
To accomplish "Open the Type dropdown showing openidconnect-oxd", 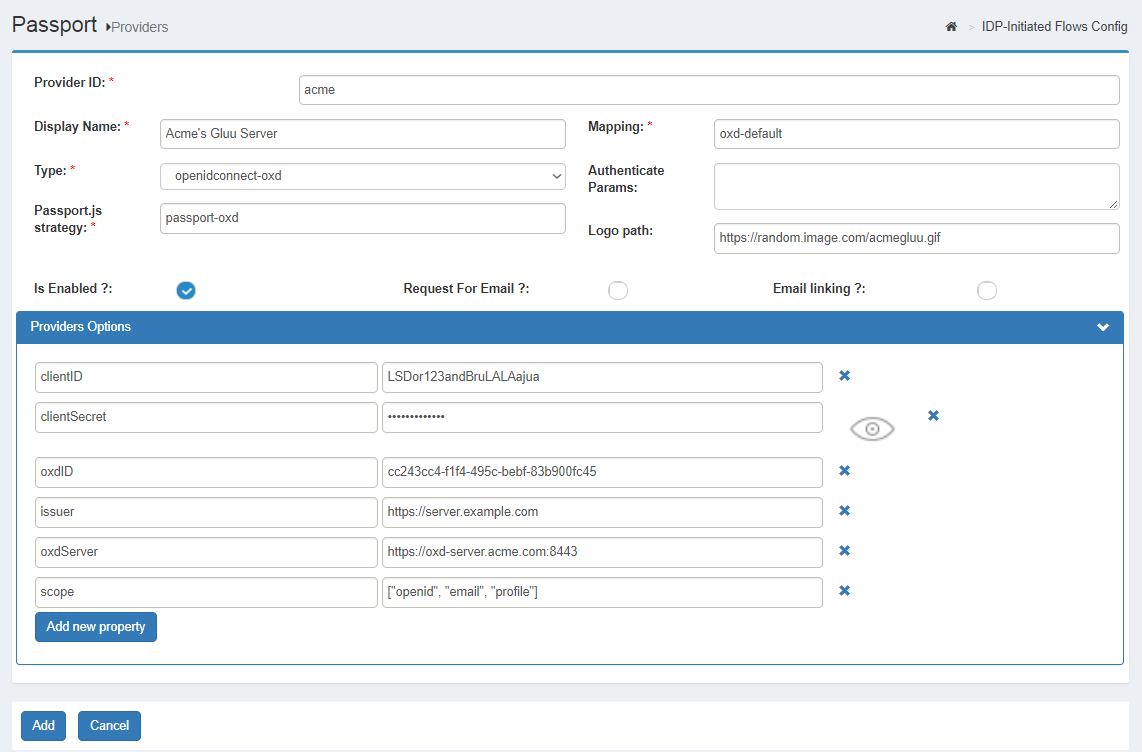I will pos(362,176).
